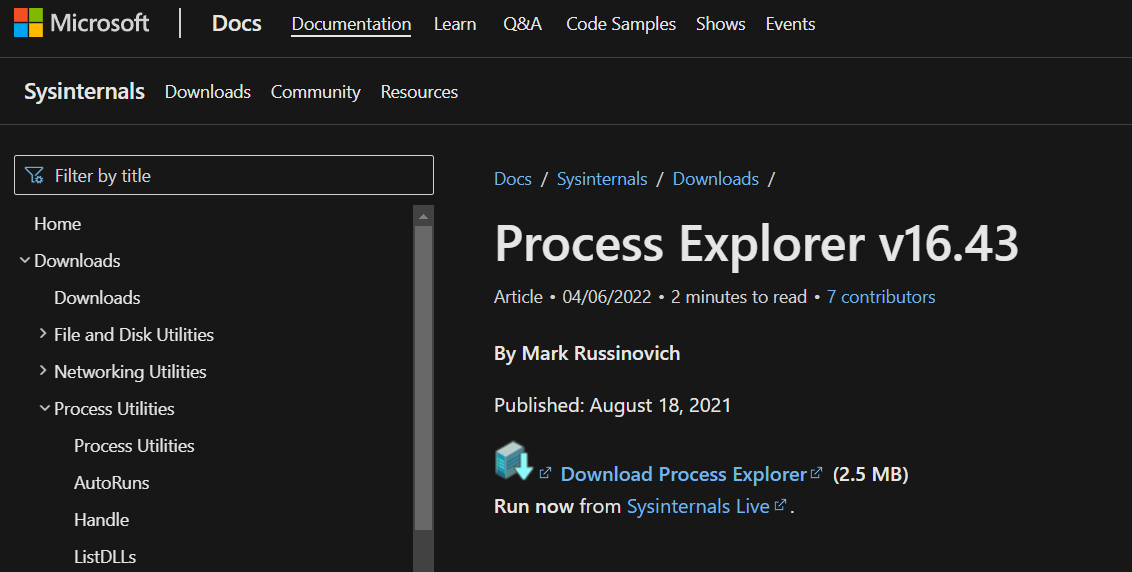The width and height of the screenshot is (1132, 572).
Task: Click the Microsoft logo
Action: pos(82,23)
